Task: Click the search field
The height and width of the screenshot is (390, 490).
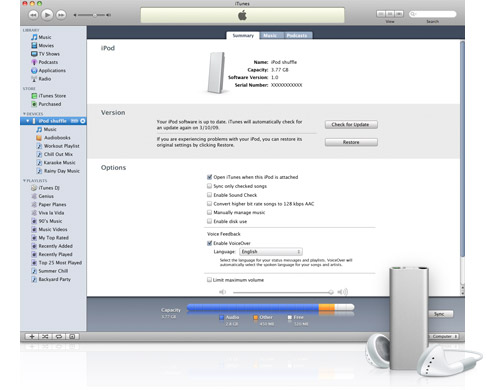Action: (432, 14)
